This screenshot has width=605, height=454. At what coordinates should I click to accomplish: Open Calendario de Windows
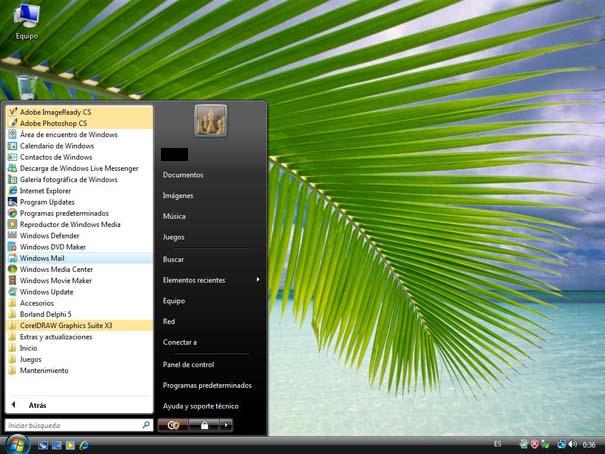(79, 146)
